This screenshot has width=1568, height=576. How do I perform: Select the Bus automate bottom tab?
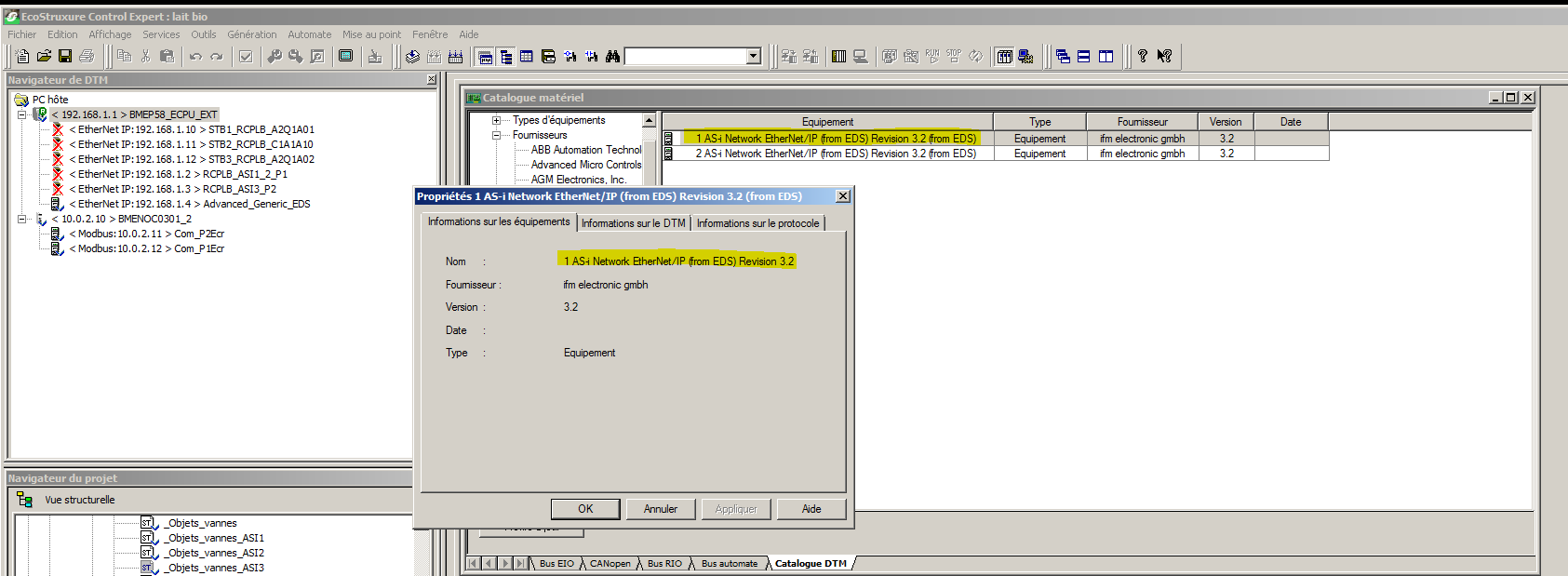click(729, 564)
